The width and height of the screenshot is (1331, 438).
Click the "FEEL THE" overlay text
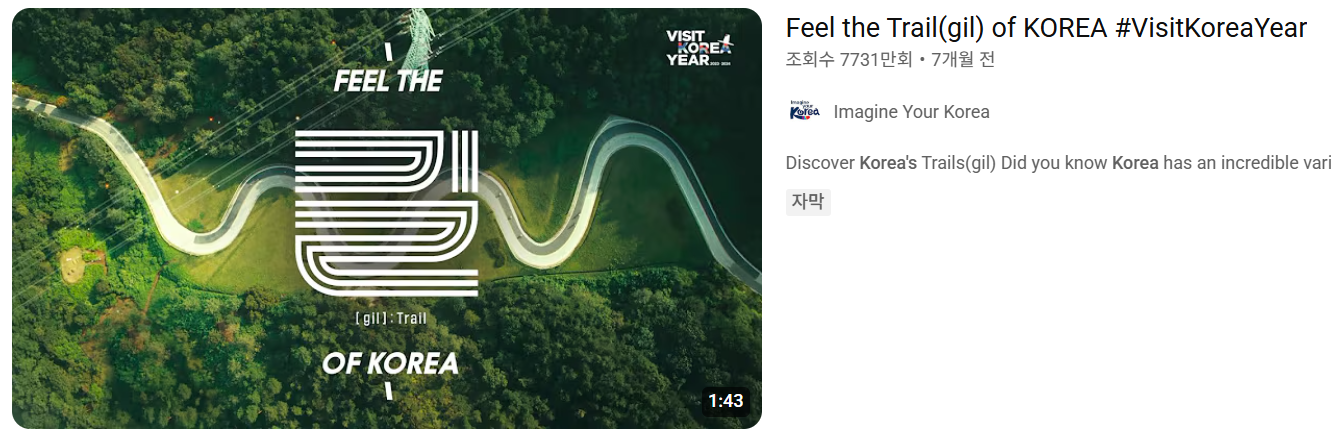(388, 82)
